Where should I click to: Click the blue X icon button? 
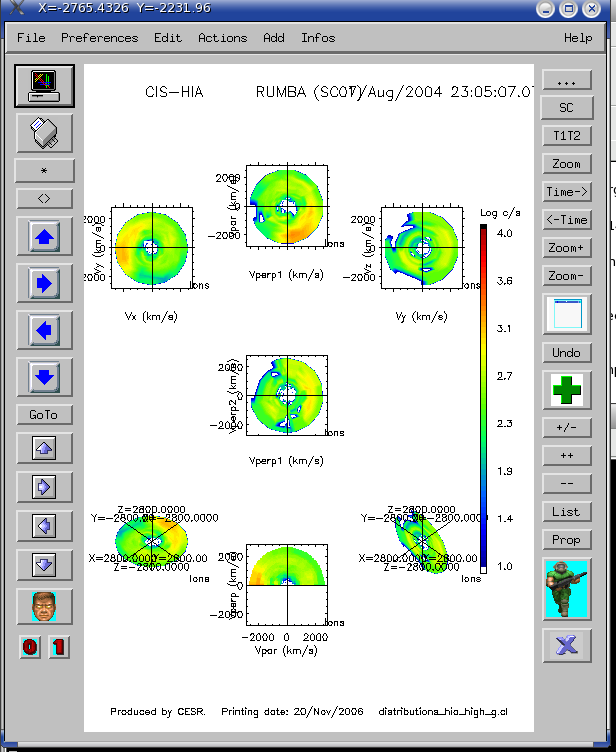566,645
